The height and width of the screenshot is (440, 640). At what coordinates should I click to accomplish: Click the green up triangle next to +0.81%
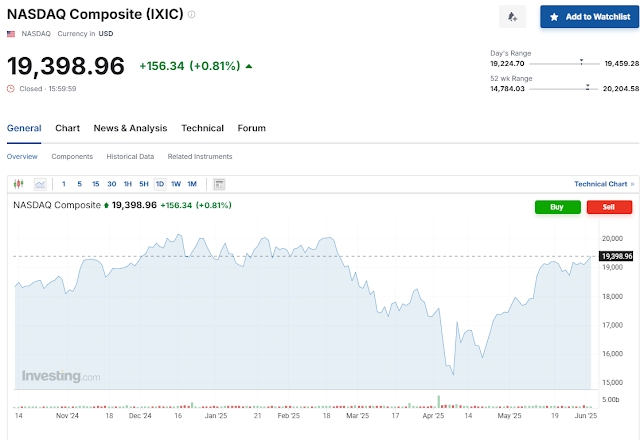pos(249,66)
